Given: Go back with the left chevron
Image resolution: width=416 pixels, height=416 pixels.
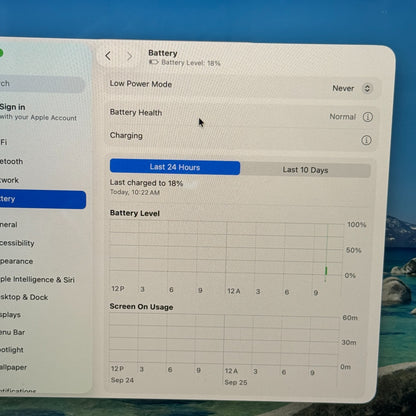Looking at the screenshot, I should tap(108, 56).
